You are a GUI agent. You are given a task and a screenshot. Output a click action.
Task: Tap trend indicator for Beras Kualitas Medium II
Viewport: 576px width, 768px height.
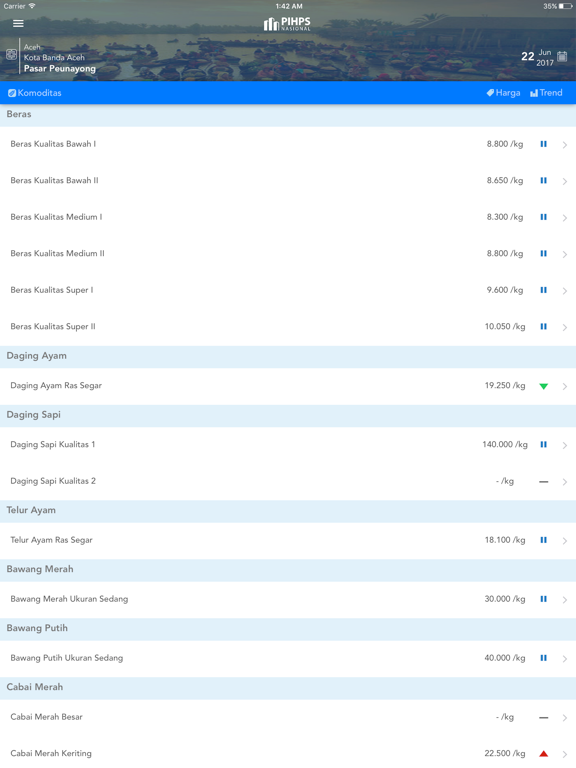[x=543, y=253]
